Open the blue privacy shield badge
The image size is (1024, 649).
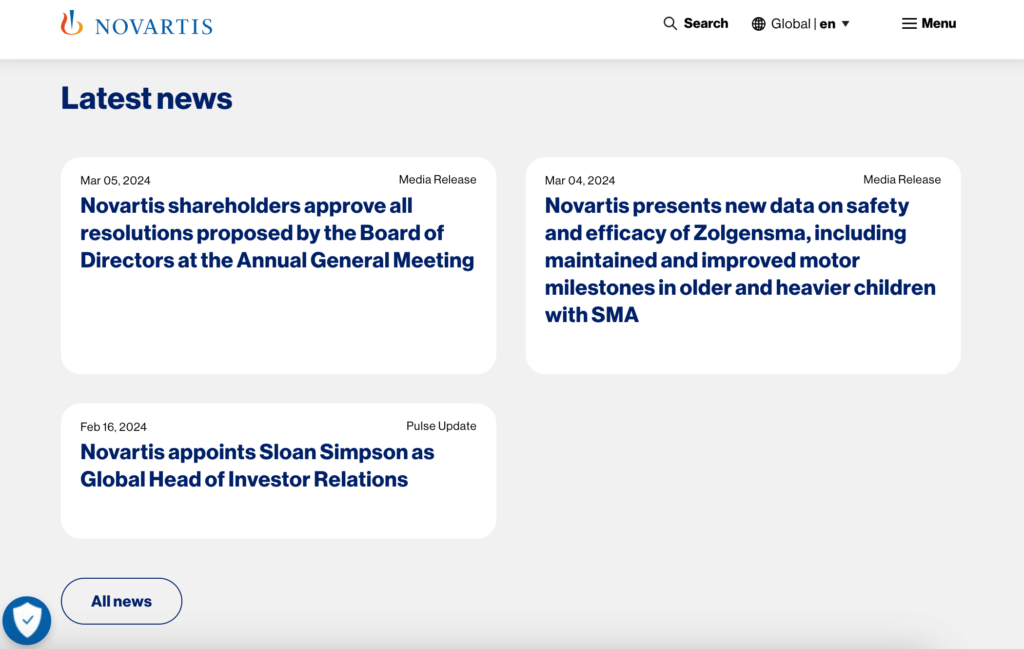click(26, 621)
